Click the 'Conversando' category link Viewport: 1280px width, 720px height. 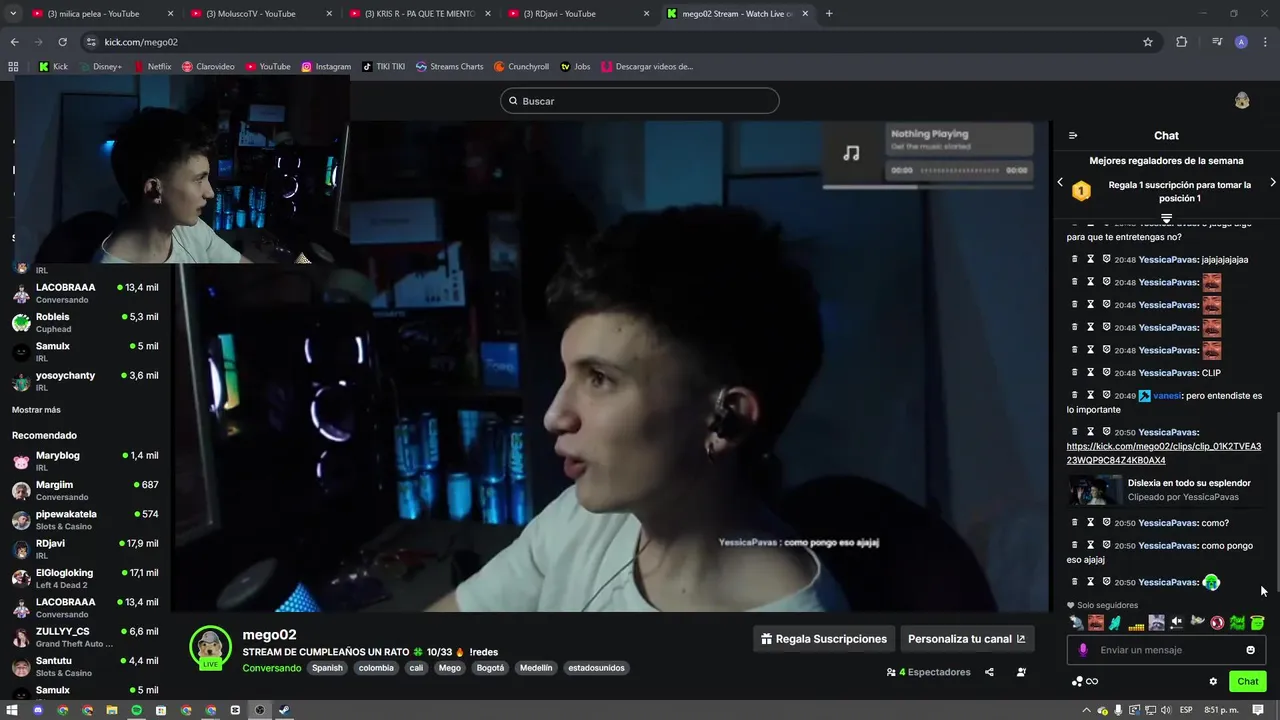coord(271,668)
